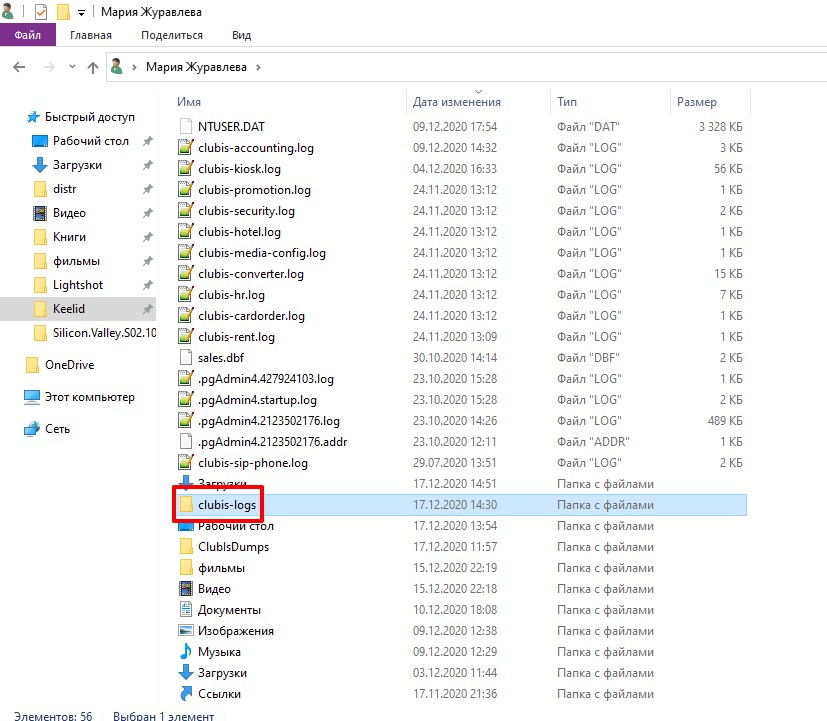Open the Файл ribbon tab
Viewport: 827px width, 721px height.
coord(27,35)
